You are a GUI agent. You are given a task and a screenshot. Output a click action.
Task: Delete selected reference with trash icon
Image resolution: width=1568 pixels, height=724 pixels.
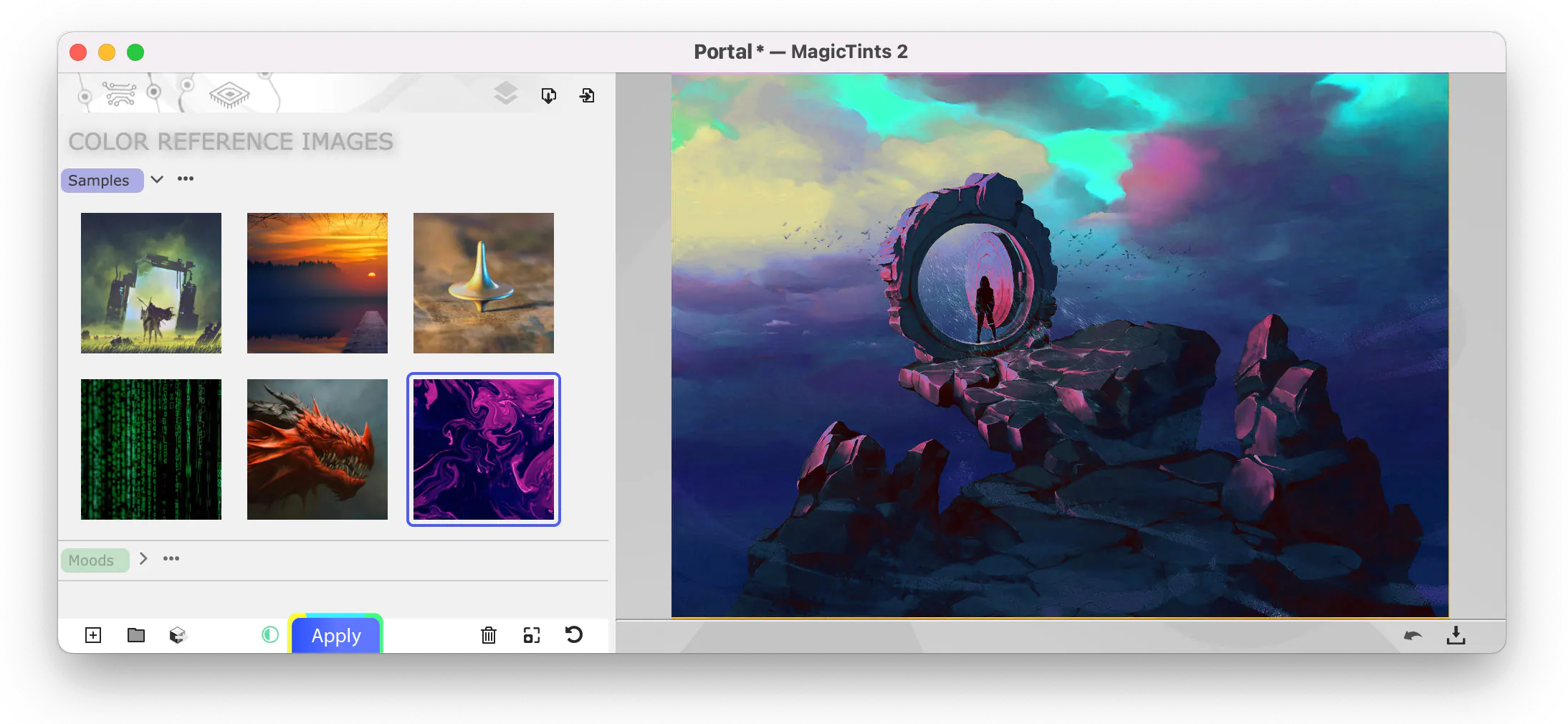click(x=489, y=635)
